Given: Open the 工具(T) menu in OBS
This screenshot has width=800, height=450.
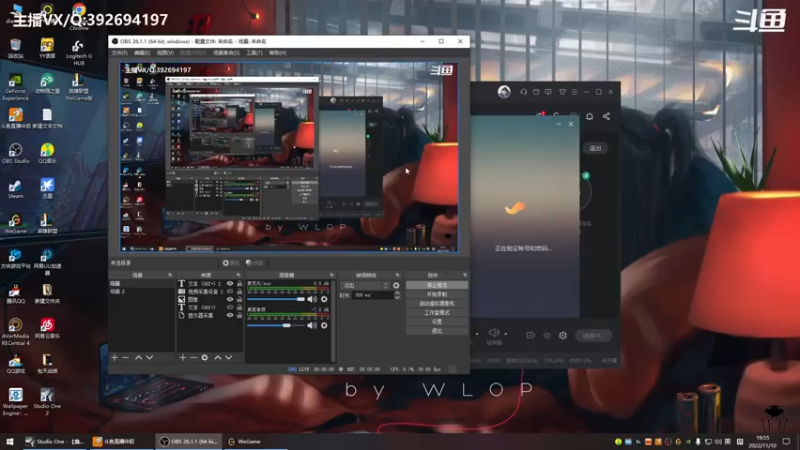Looking at the screenshot, I should click(254, 53).
